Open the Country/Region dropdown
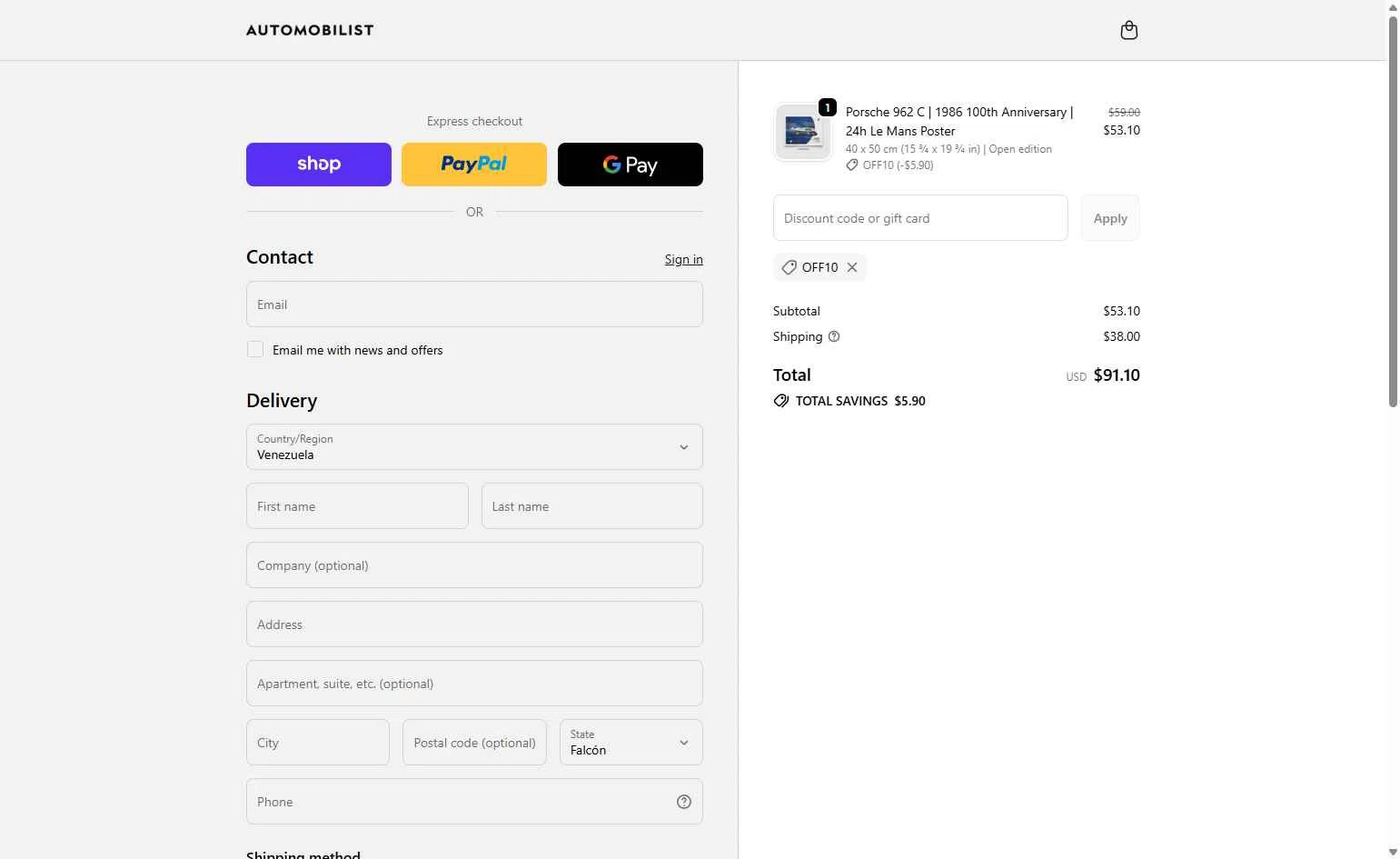 click(x=474, y=447)
